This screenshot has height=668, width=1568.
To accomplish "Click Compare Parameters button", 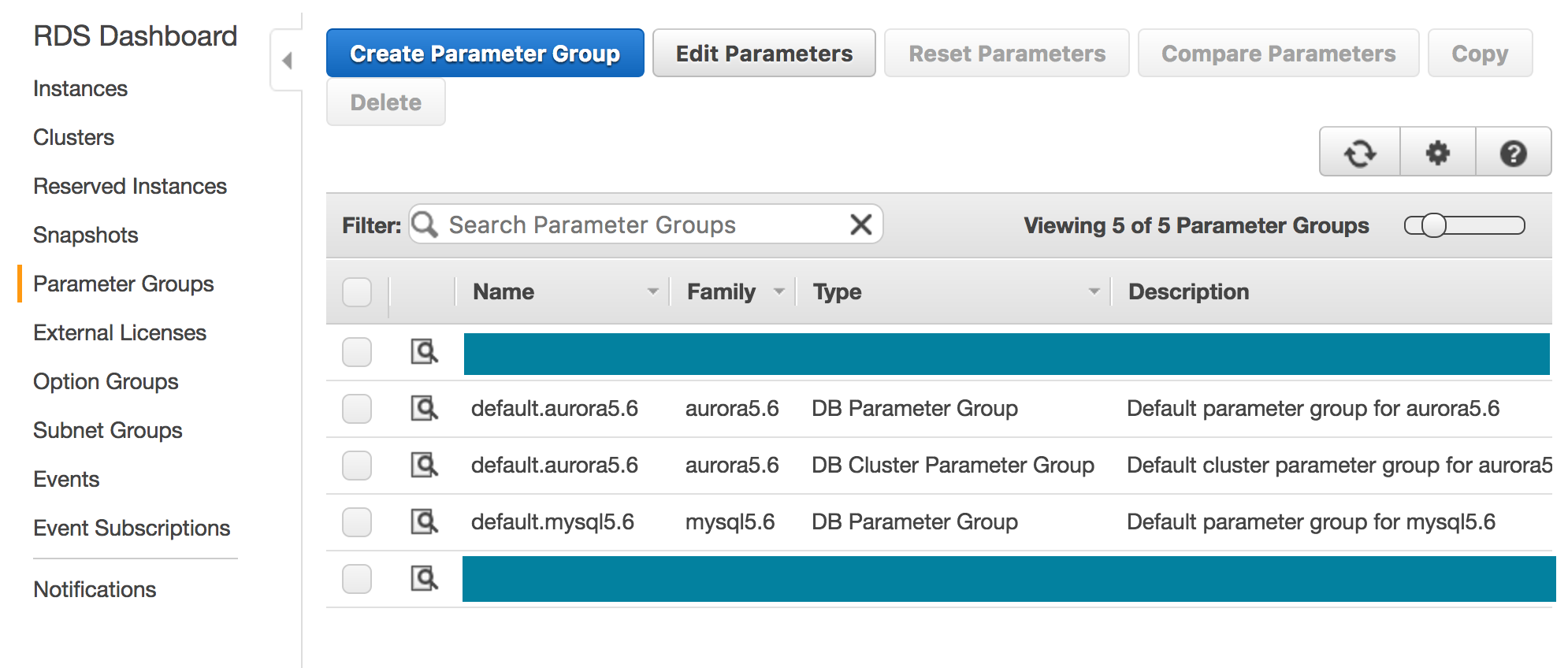I will click(1279, 53).
